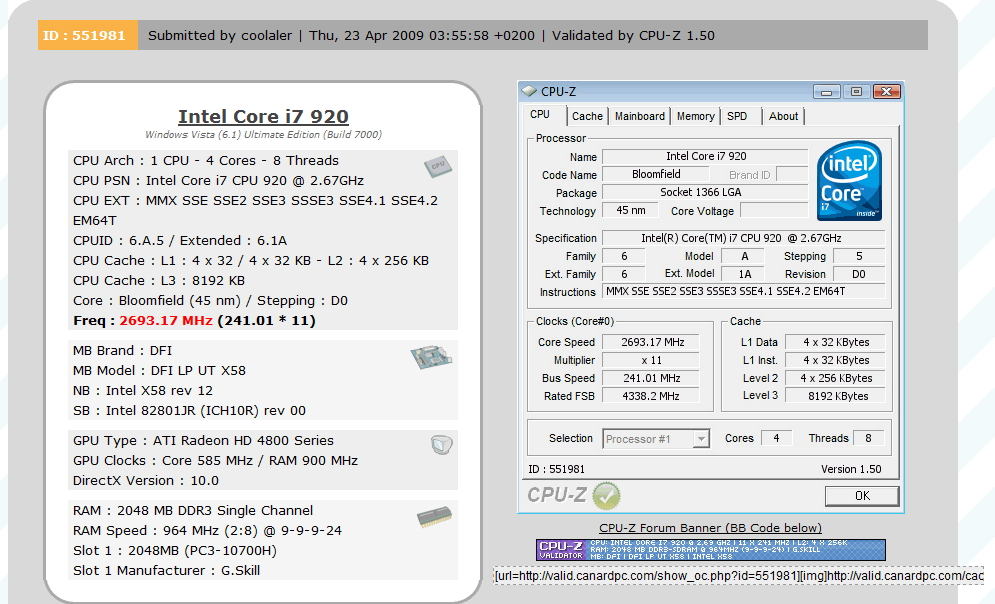Open the Processor #1 selection dropdown

pos(701,439)
